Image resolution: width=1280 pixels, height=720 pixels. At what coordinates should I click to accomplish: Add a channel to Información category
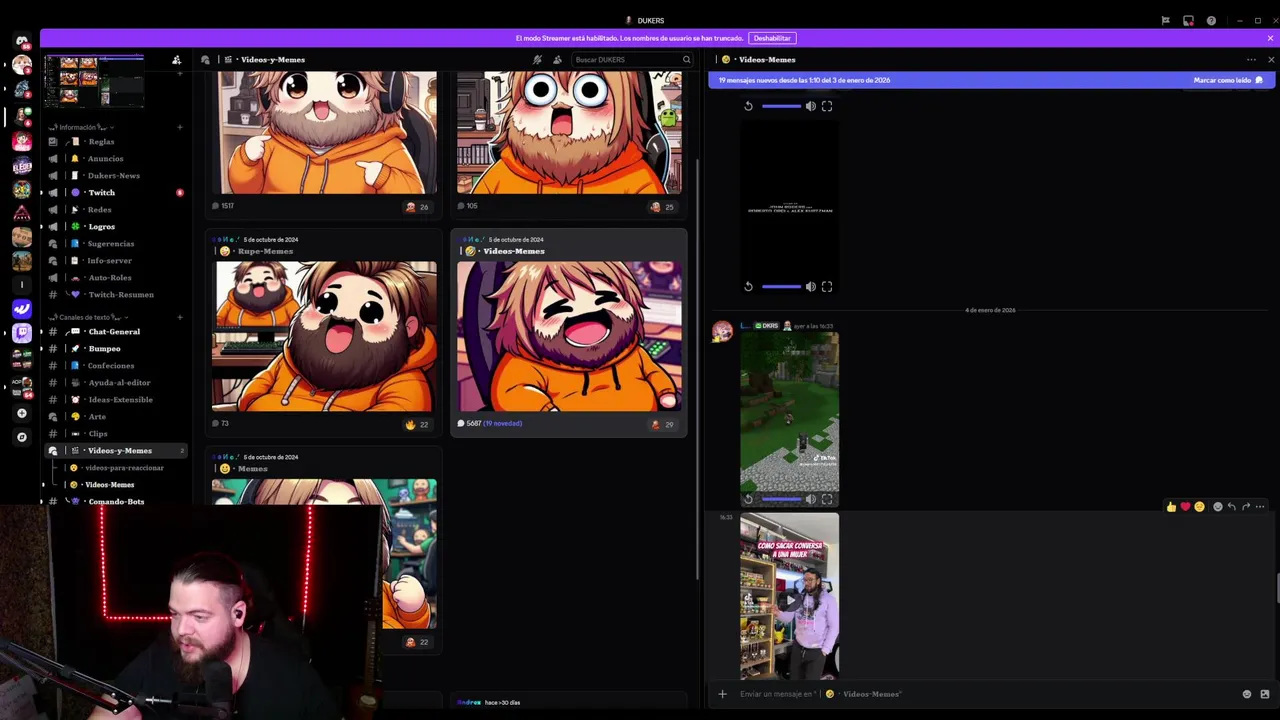coord(180,127)
